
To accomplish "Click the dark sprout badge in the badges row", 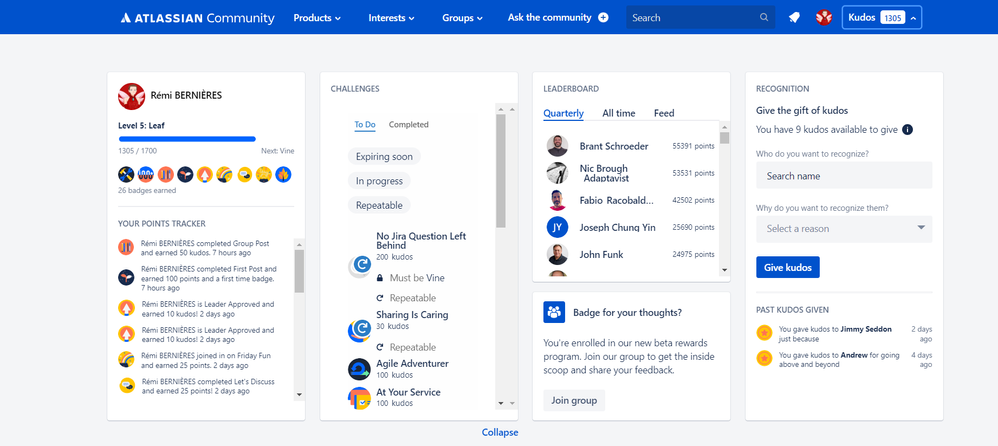I will point(185,174).
